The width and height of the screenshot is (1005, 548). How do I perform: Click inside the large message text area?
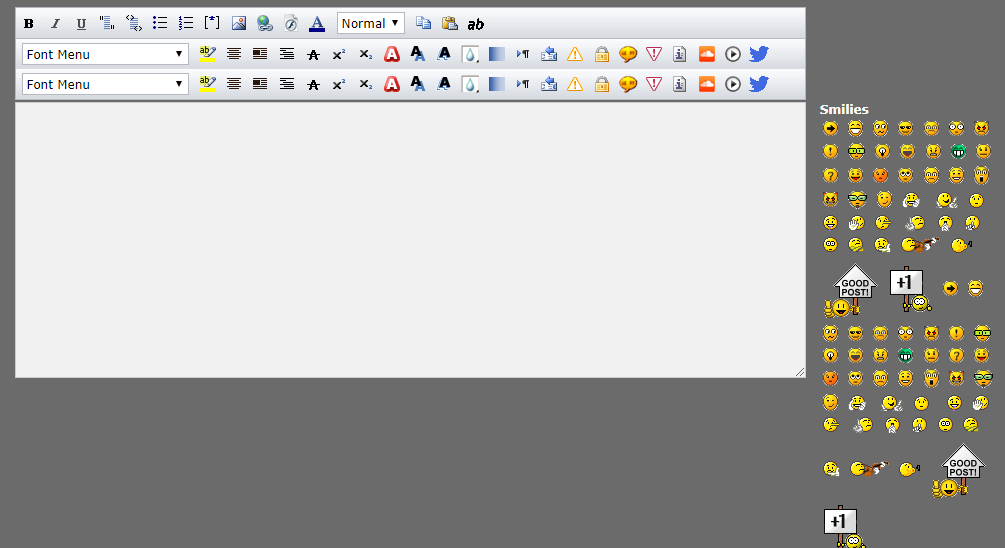(x=410, y=240)
